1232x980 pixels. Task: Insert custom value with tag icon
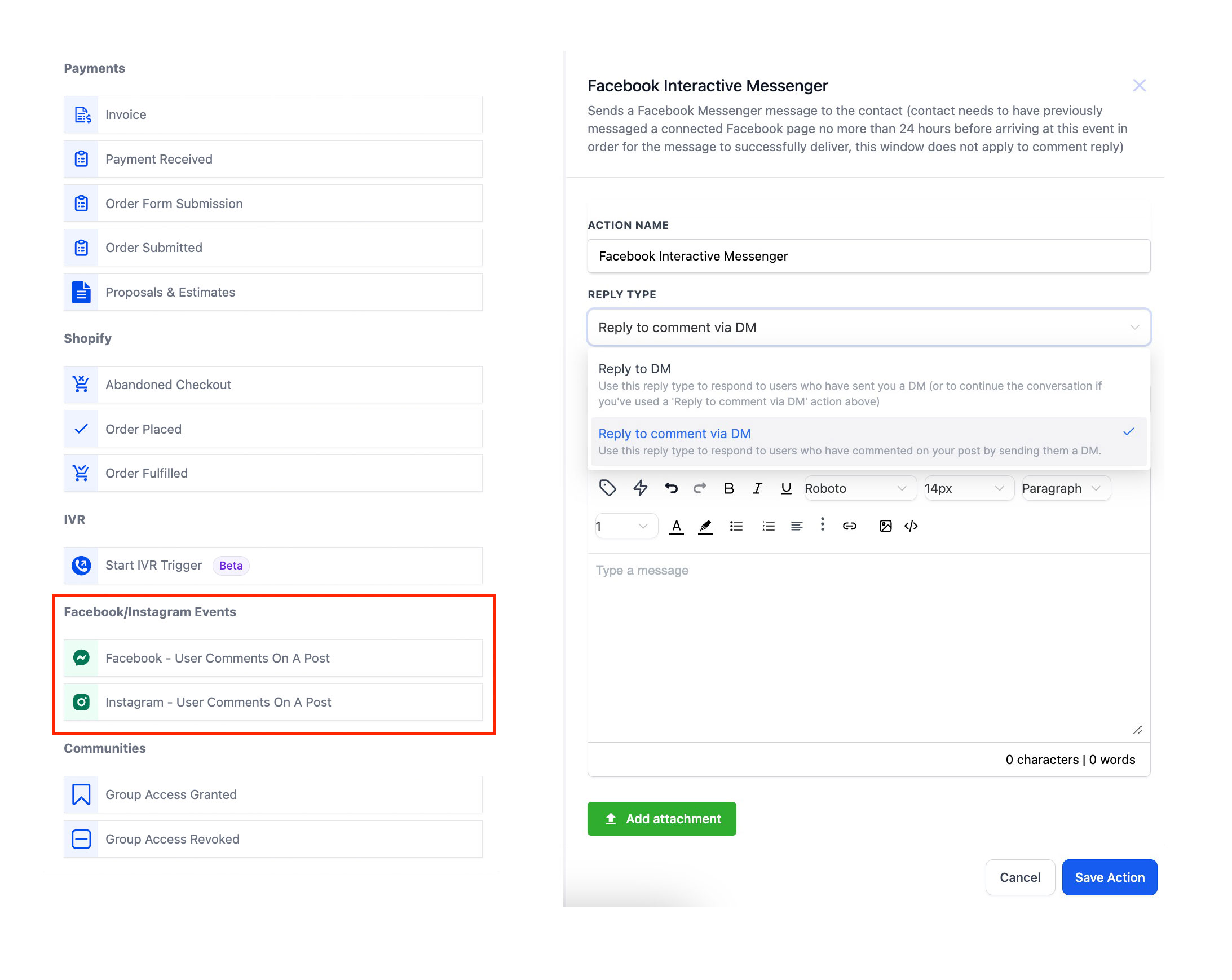pos(607,488)
